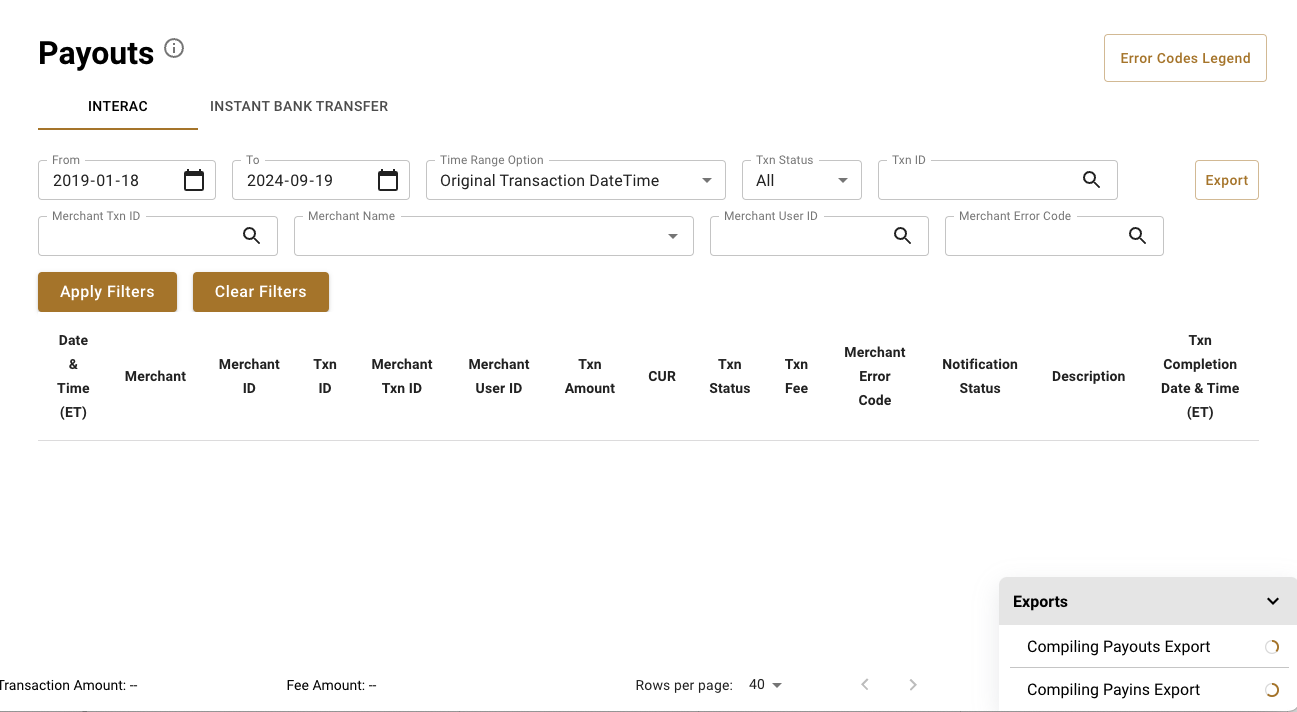The width and height of the screenshot is (1297, 712).
Task: Click the search icon in Txn ID field
Action: [1090, 179]
